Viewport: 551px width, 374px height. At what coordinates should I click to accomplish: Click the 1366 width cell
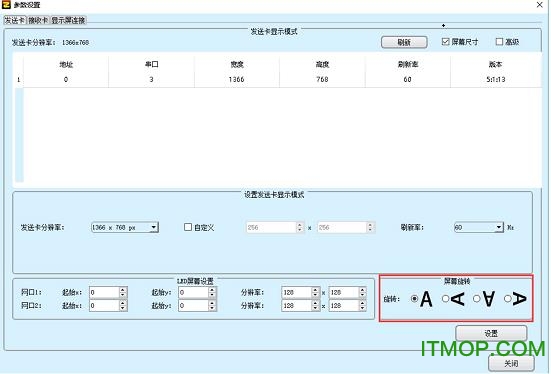point(237,79)
